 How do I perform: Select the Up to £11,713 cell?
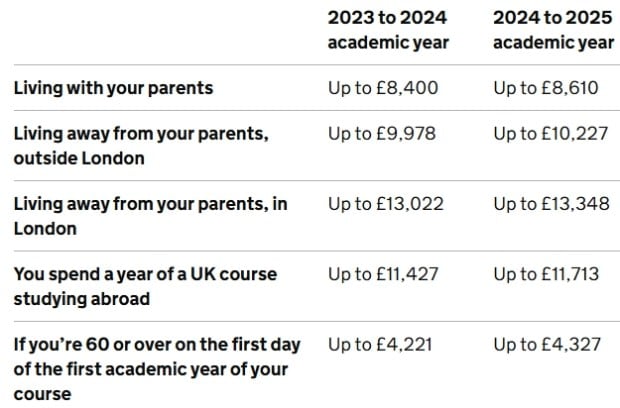click(x=549, y=274)
